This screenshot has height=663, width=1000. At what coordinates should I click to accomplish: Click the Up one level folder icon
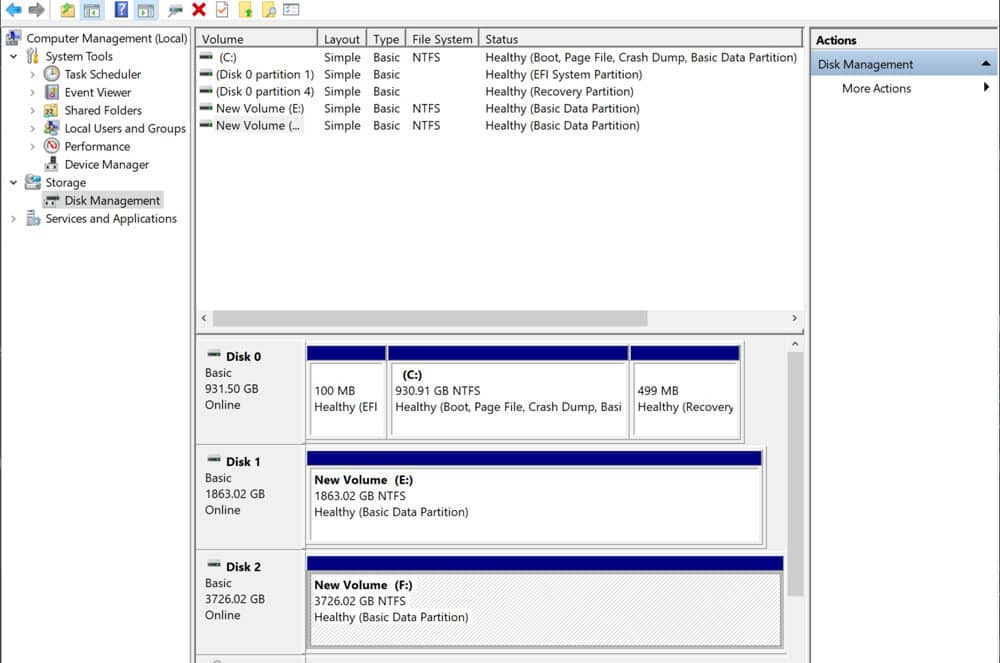click(67, 10)
